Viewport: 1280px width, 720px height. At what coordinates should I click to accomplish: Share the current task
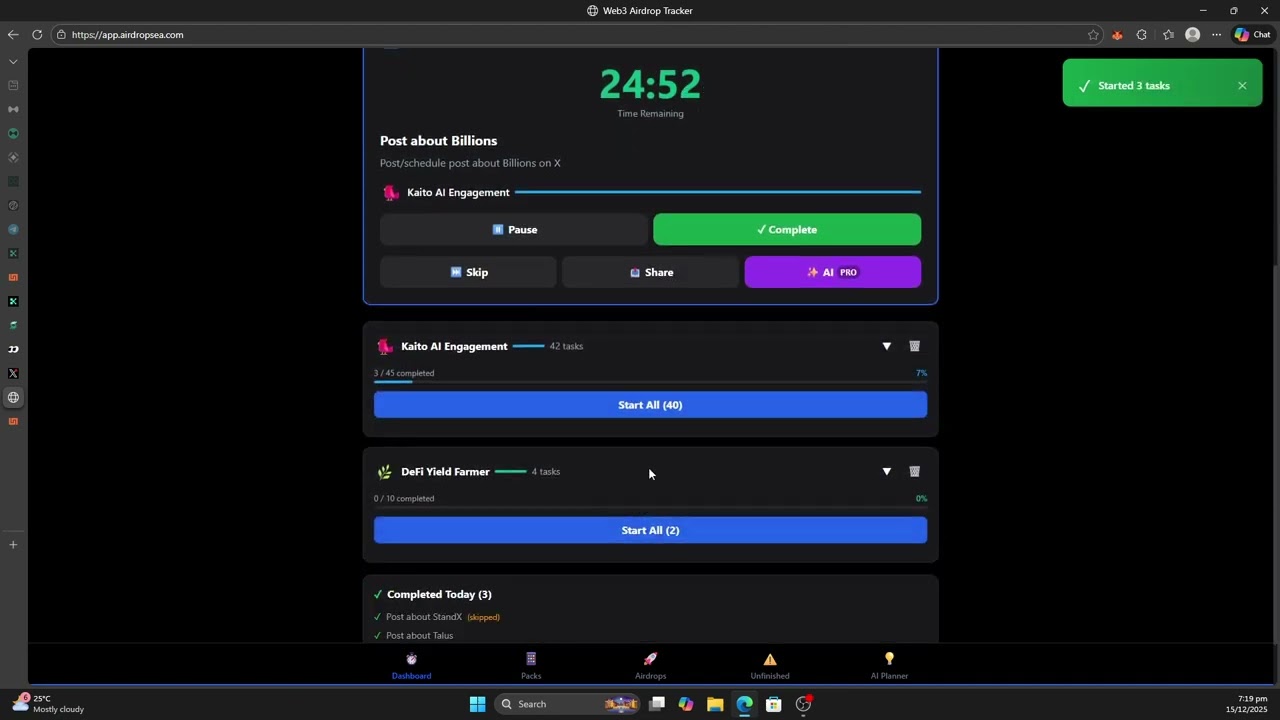pos(650,272)
